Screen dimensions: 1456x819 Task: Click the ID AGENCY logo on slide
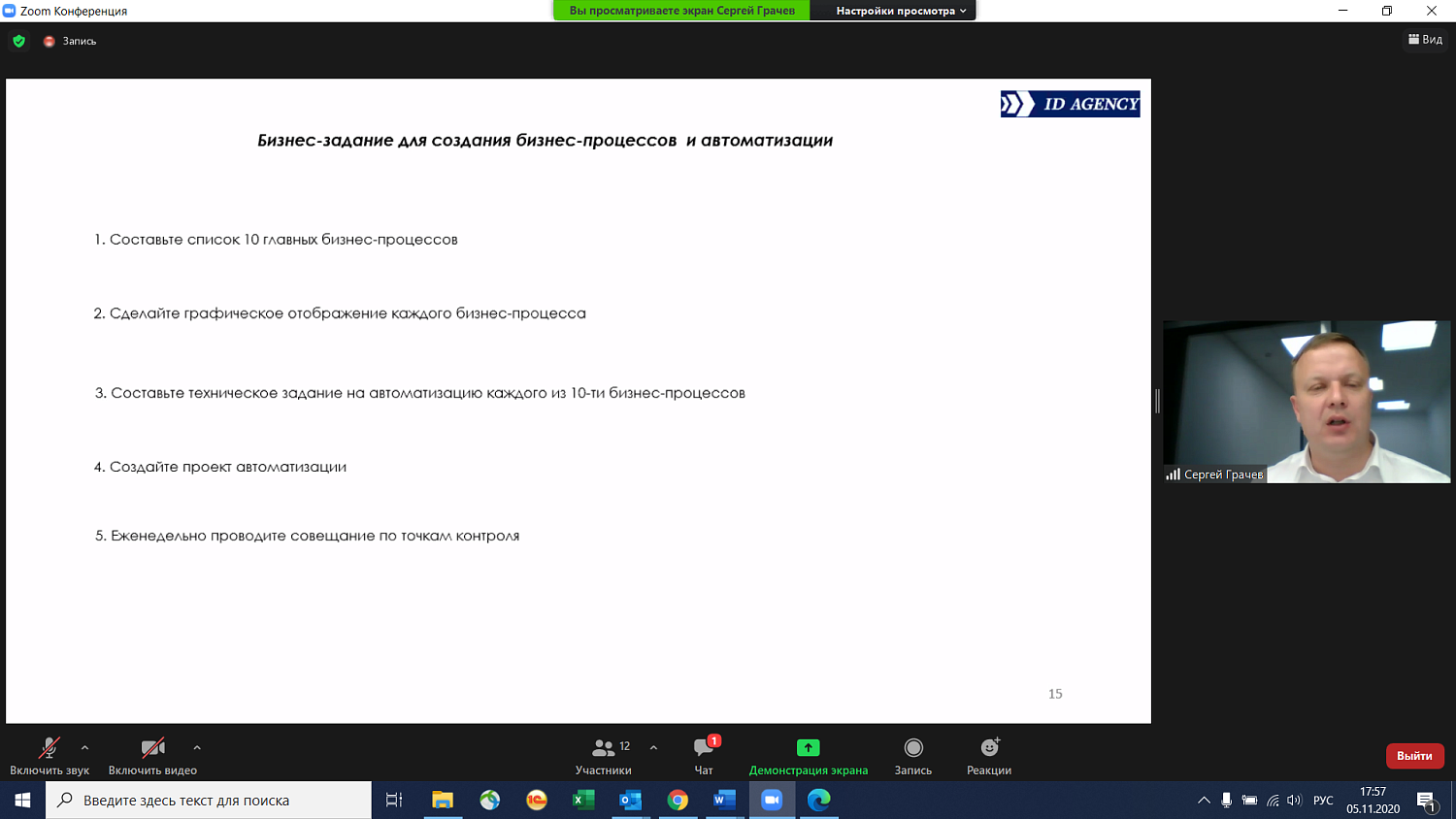1071,104
